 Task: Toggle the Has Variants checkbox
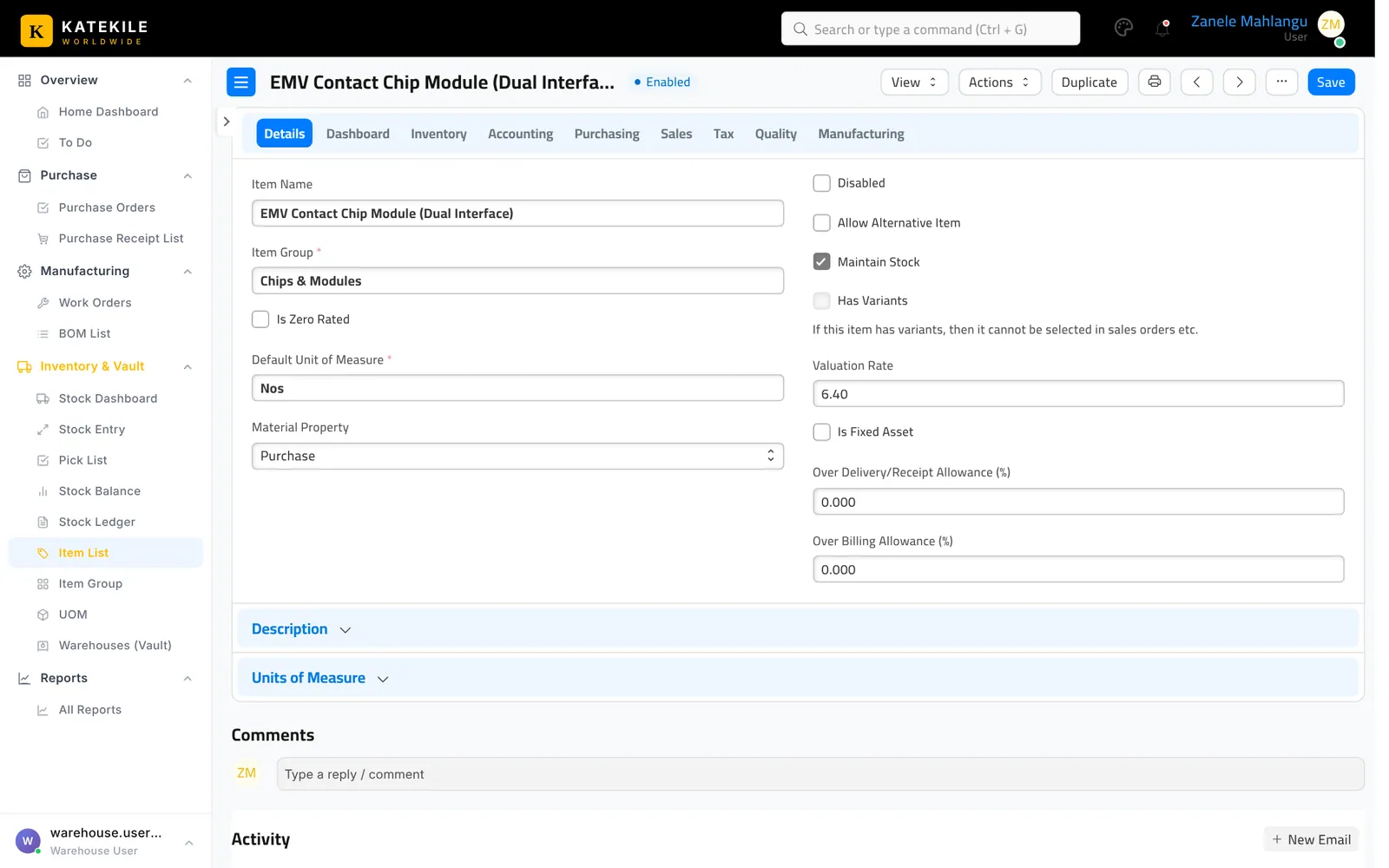tap(821, 301)
